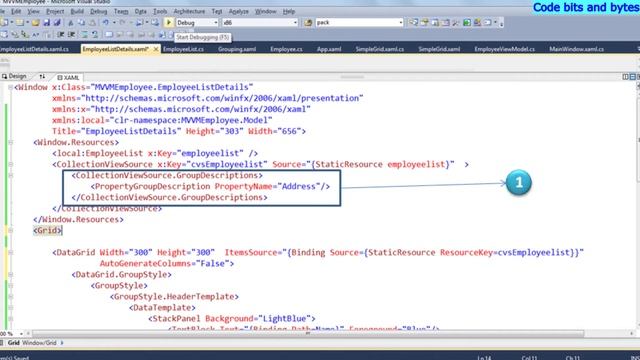Viewport: 640px width, 360px height.
Task: Click the Redo arrow icon
Action: pos(122,22)
